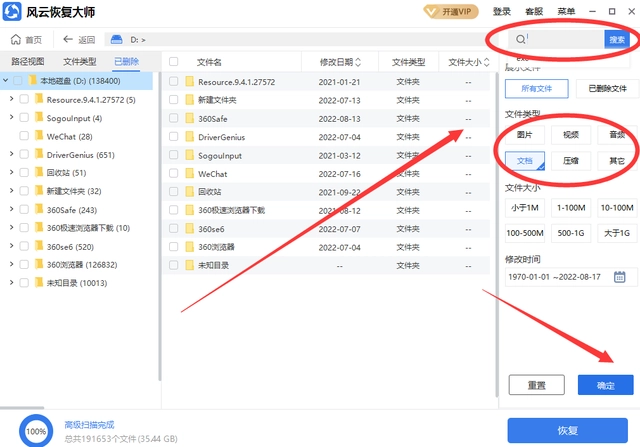Check the 360Safe row checkbox in list
This screenshot has width=640, height=447.
tap(173, 118)
